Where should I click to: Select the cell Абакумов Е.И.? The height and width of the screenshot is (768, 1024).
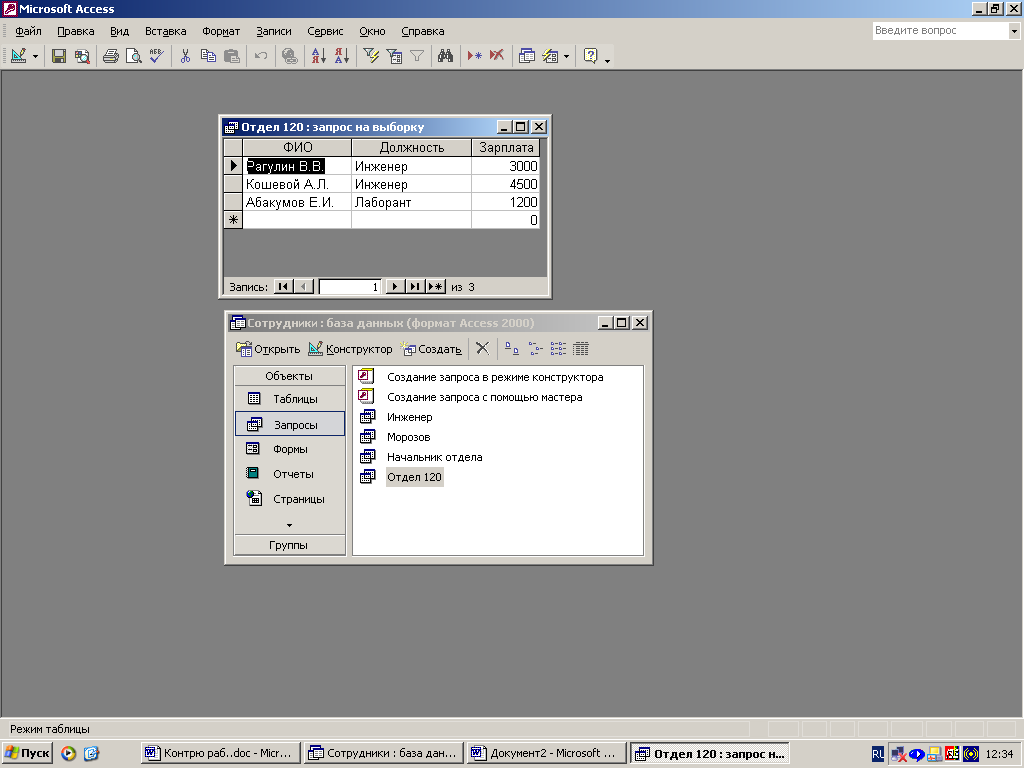coord(297,202)
